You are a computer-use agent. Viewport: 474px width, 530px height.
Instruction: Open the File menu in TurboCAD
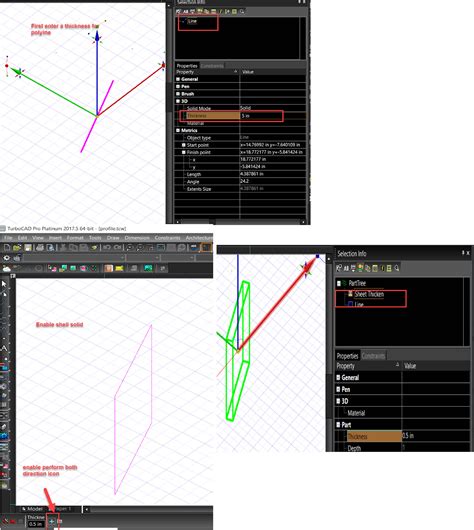(x=8, y=238)
